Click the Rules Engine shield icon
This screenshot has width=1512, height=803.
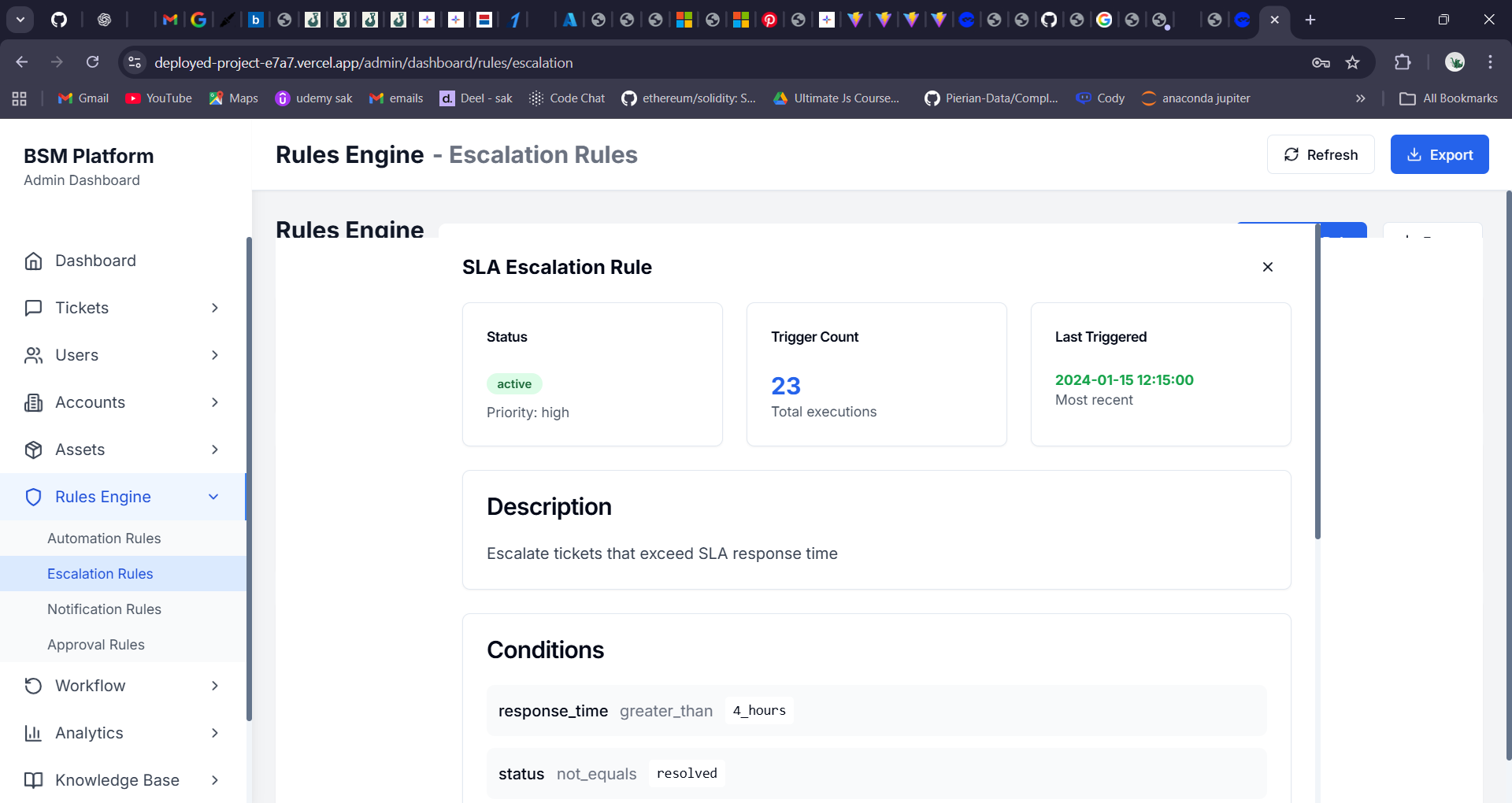point(33,497)
